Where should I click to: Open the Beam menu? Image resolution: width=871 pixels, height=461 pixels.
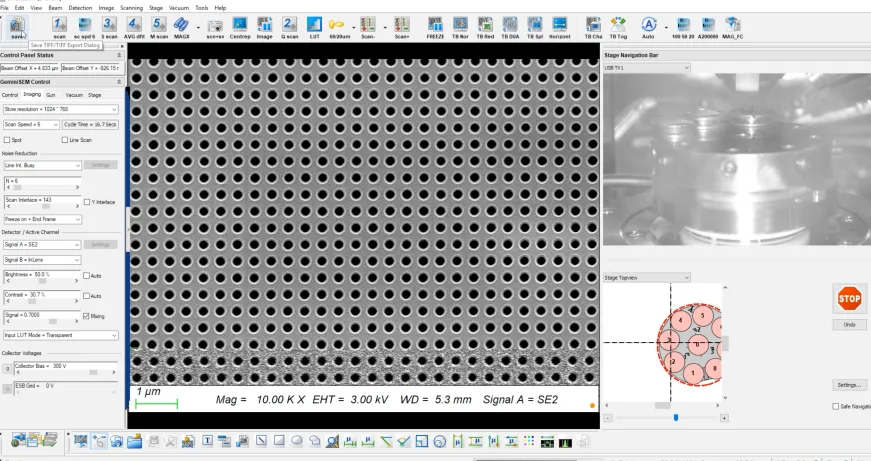tap(55, 8)
